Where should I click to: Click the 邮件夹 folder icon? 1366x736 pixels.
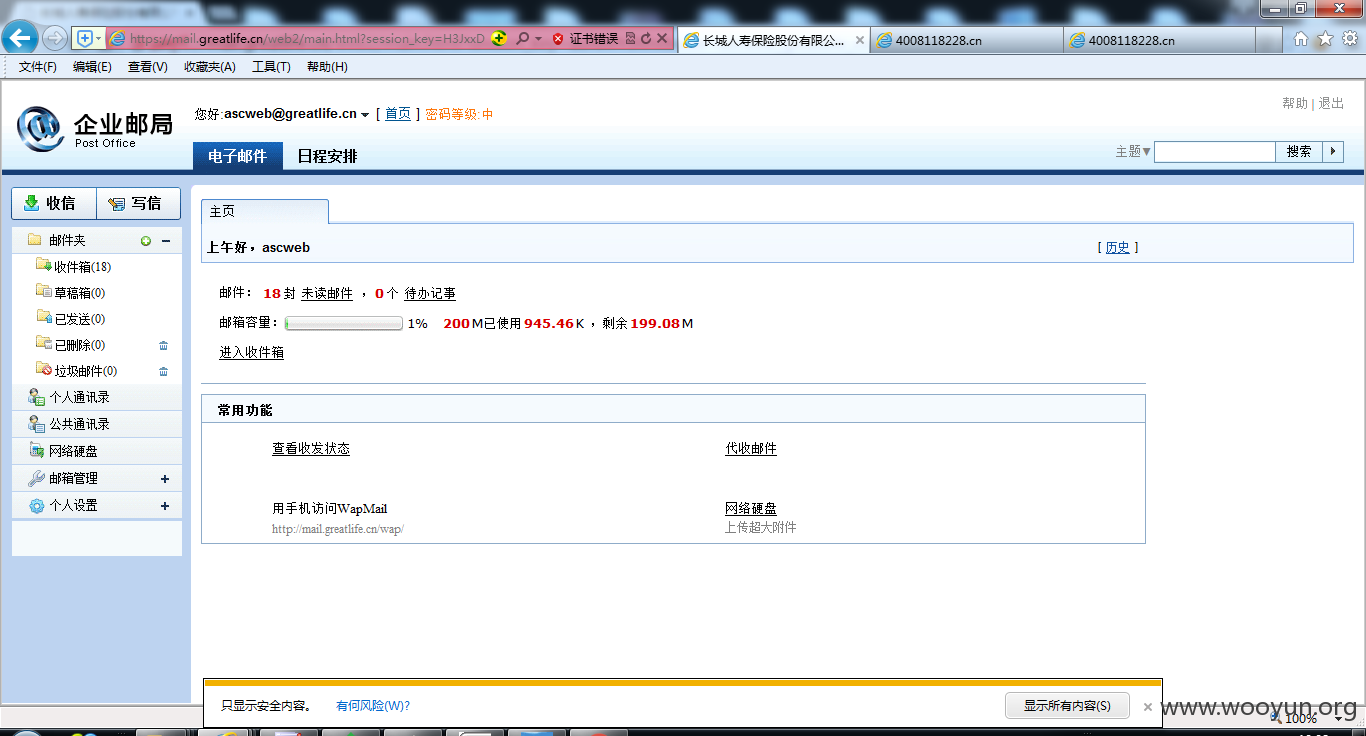coord(34,240)
